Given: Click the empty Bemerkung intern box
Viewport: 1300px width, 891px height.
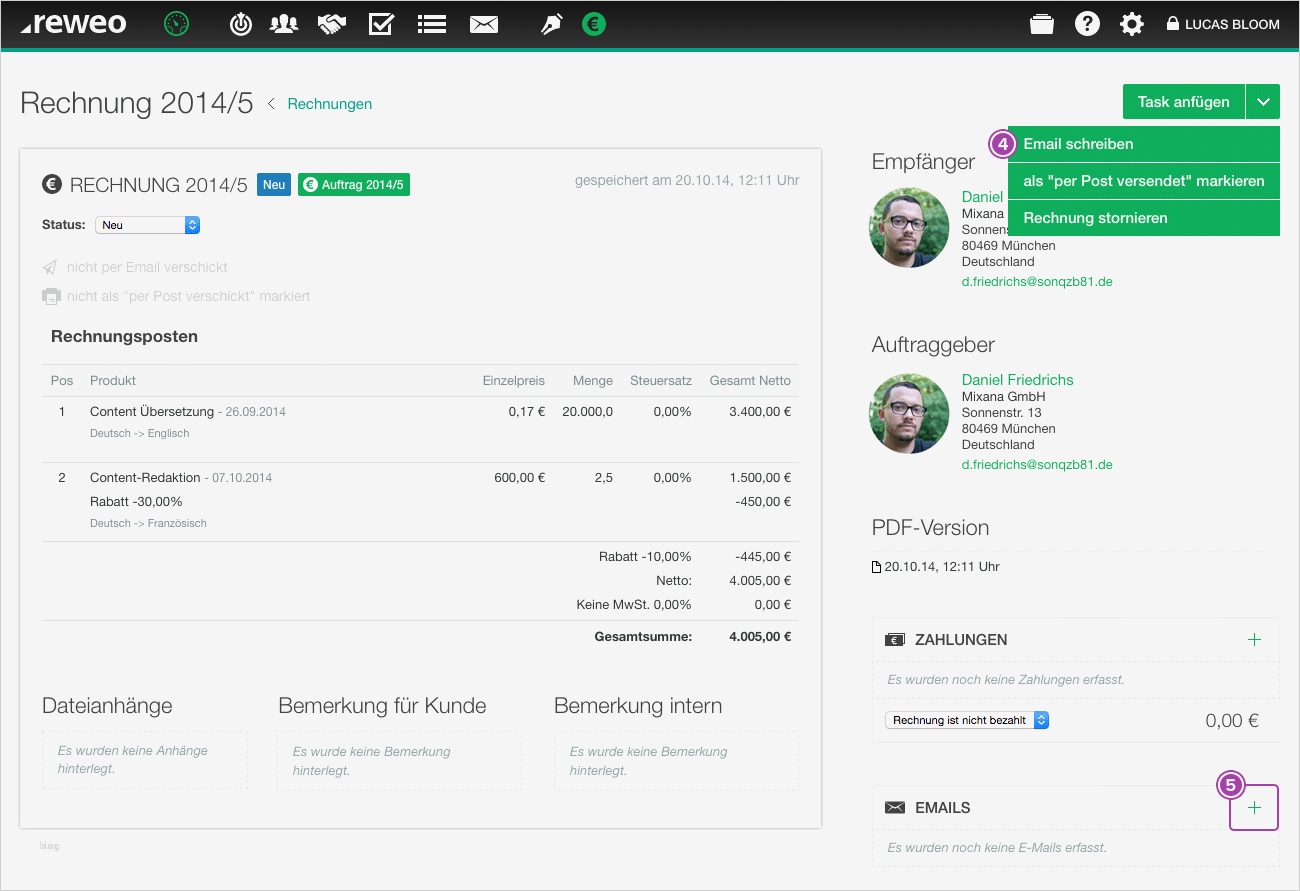Looking at the screenshot, I should (676, 761).
